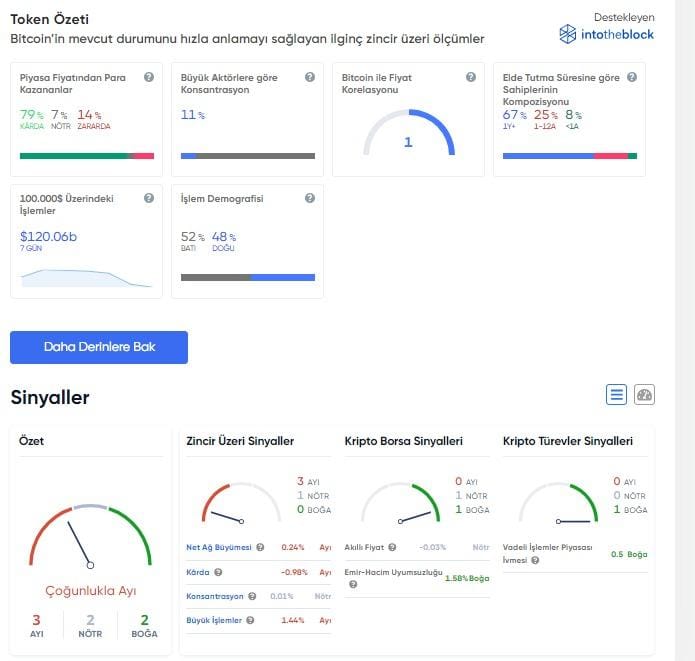The height and width of the screenshot is (661, 695).
Task: Click help icon on Piyasa Fiyatından Para Kazananlar card
Action: (149, 77)
